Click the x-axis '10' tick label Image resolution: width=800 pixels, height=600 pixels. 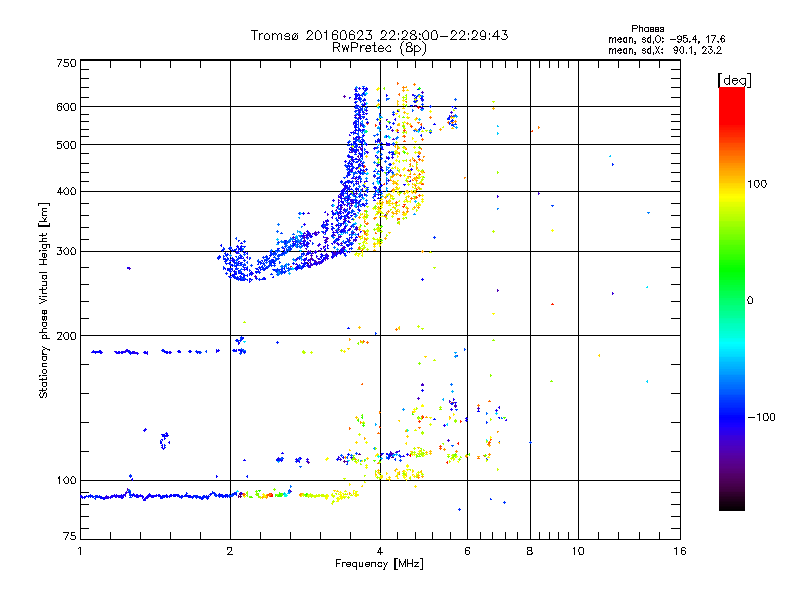578,551
